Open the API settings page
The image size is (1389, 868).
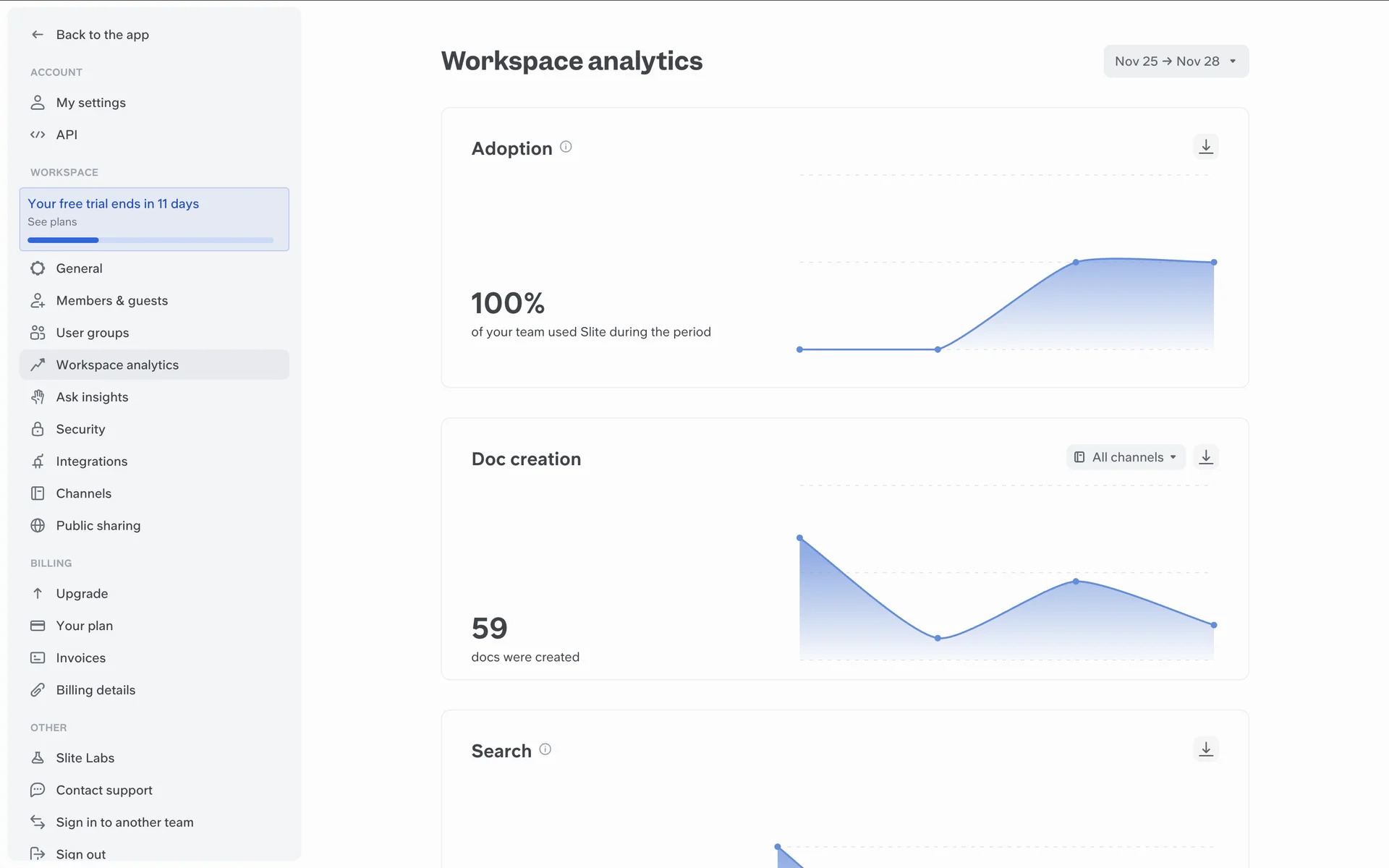(x=67, y=135)
